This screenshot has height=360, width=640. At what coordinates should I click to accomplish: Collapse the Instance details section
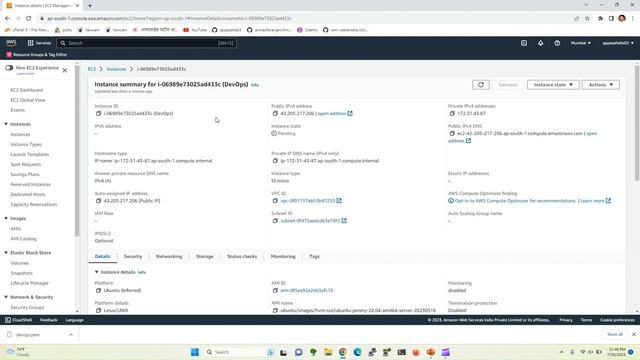tap(97, 272)
